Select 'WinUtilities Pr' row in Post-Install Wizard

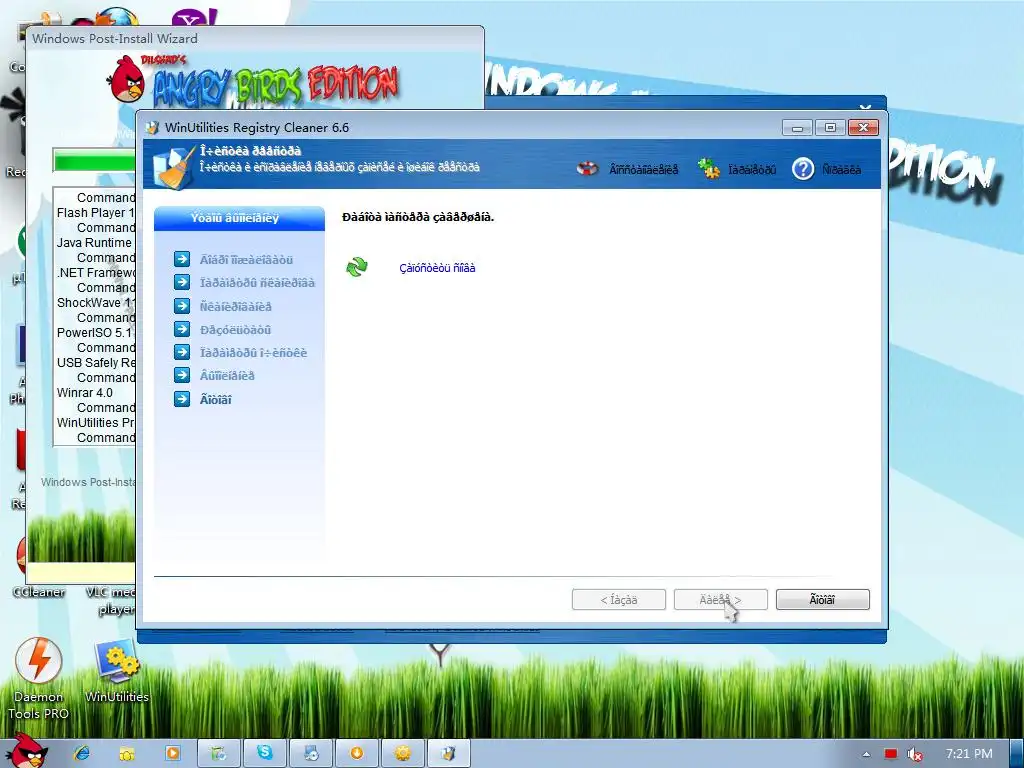(95, 423)
